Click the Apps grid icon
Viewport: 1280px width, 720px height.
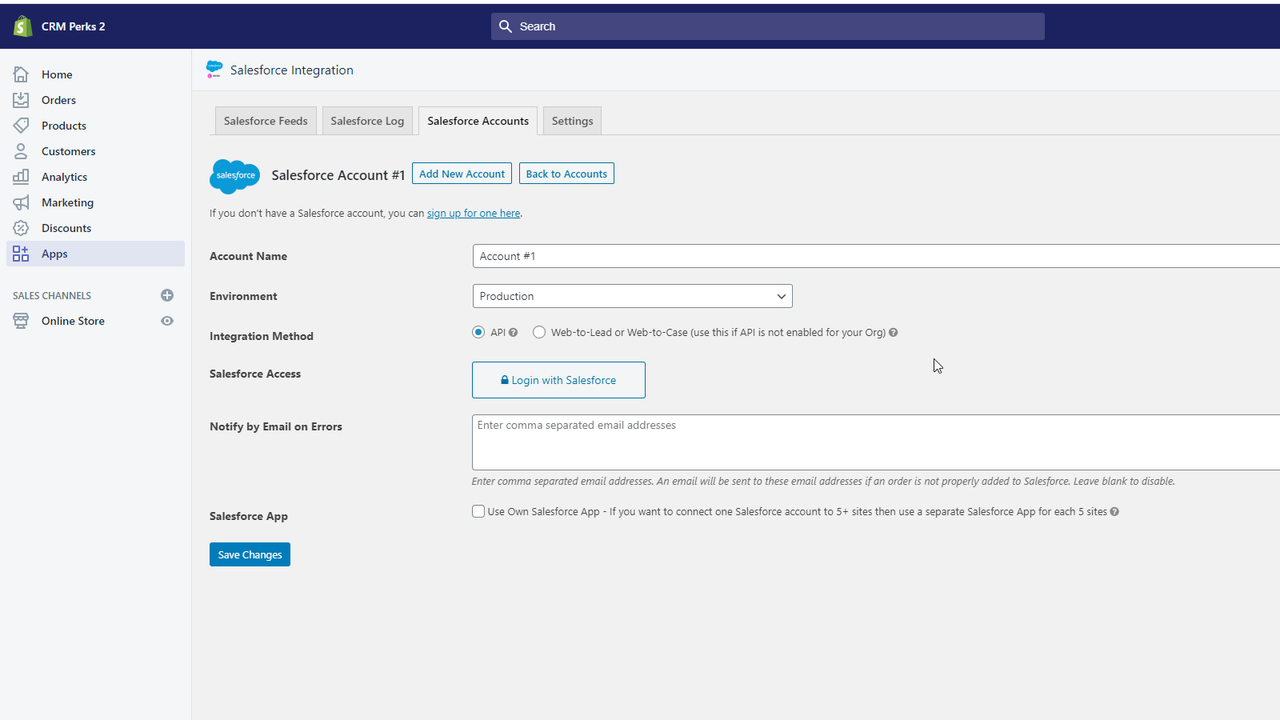pyautogui.click(x=20, y=253)
